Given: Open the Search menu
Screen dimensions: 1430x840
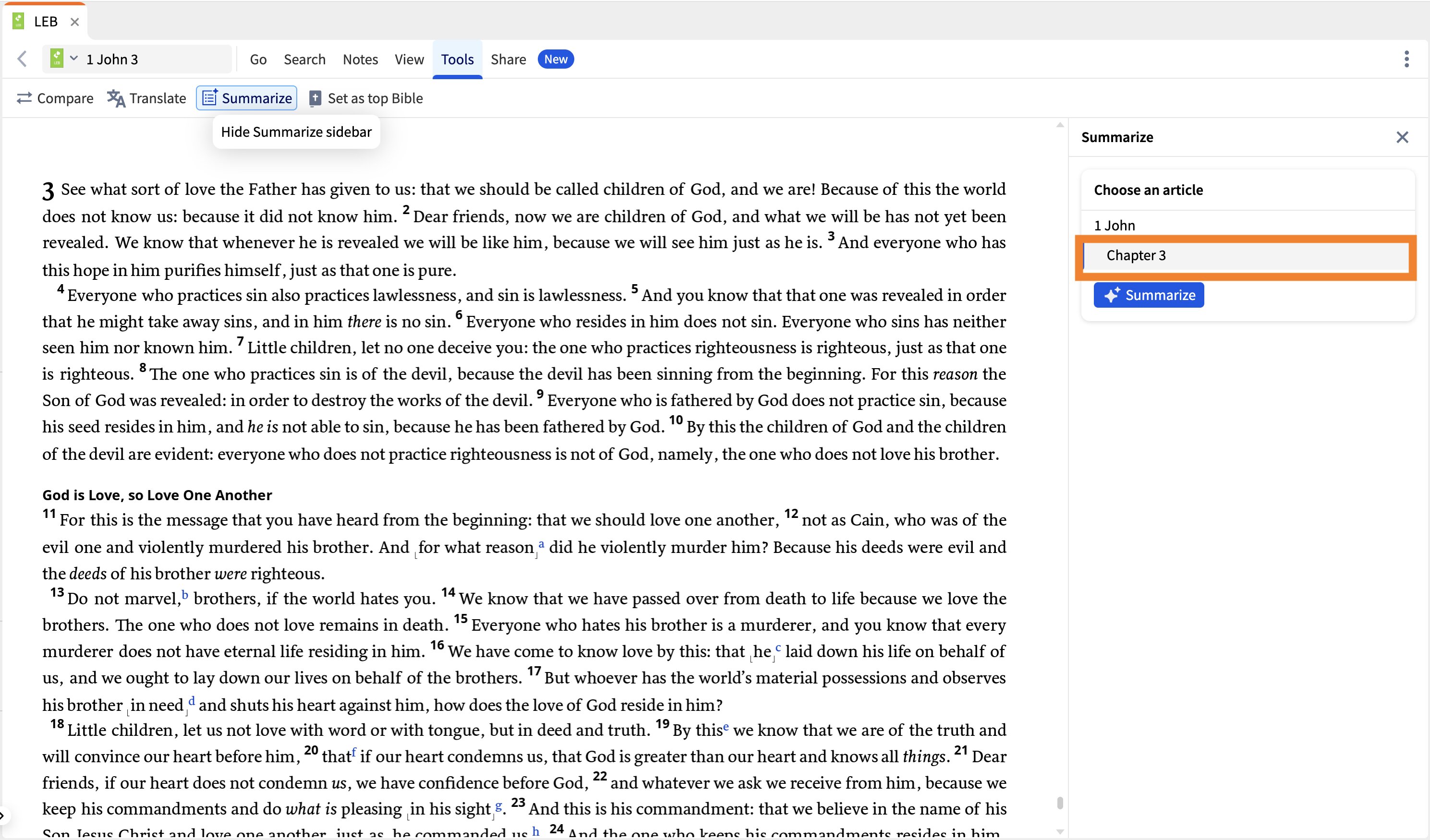Looking at the screenshot, I should click(305, 59).
